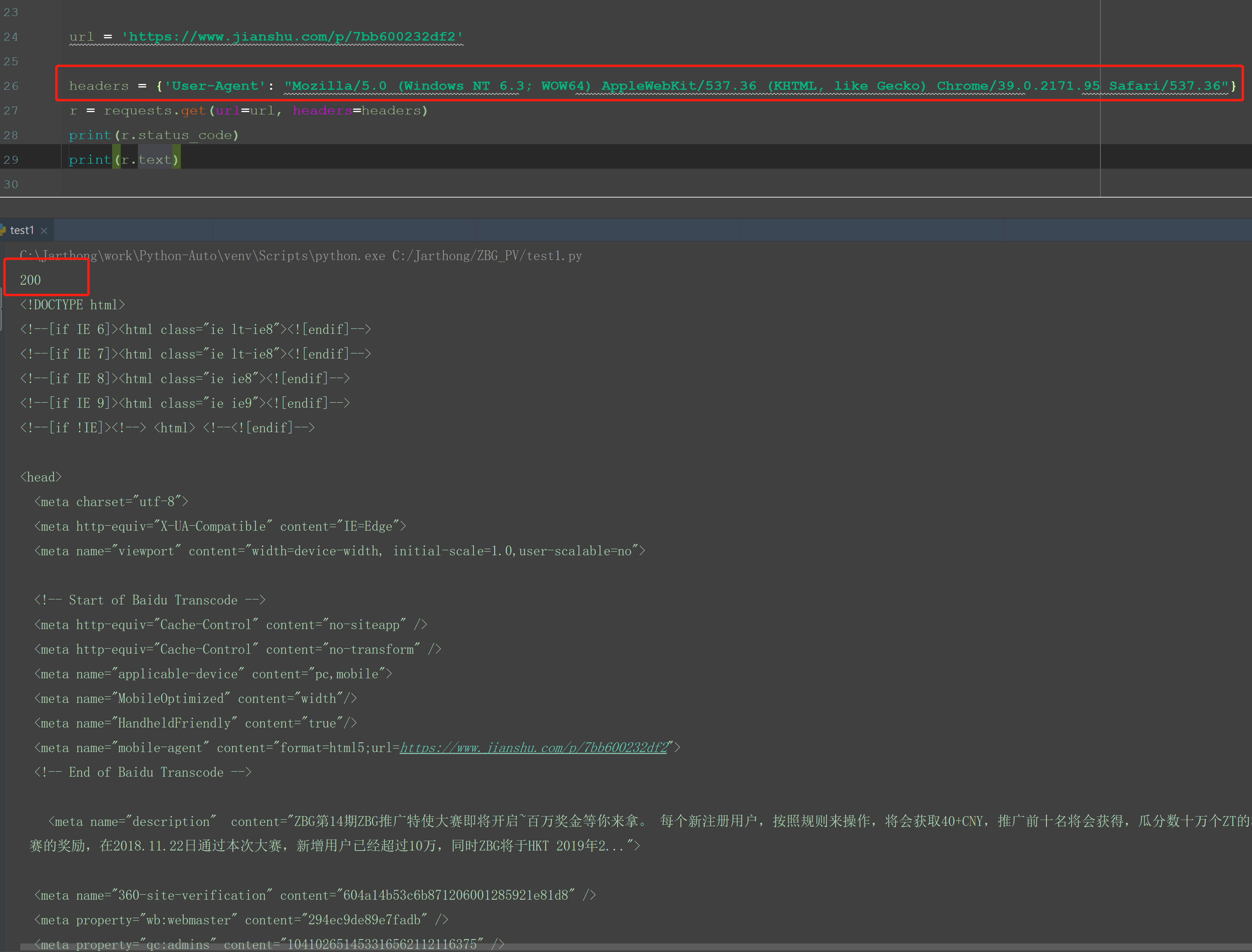
Task: Click the splitter between editor and console
Action: click(623, 207)
